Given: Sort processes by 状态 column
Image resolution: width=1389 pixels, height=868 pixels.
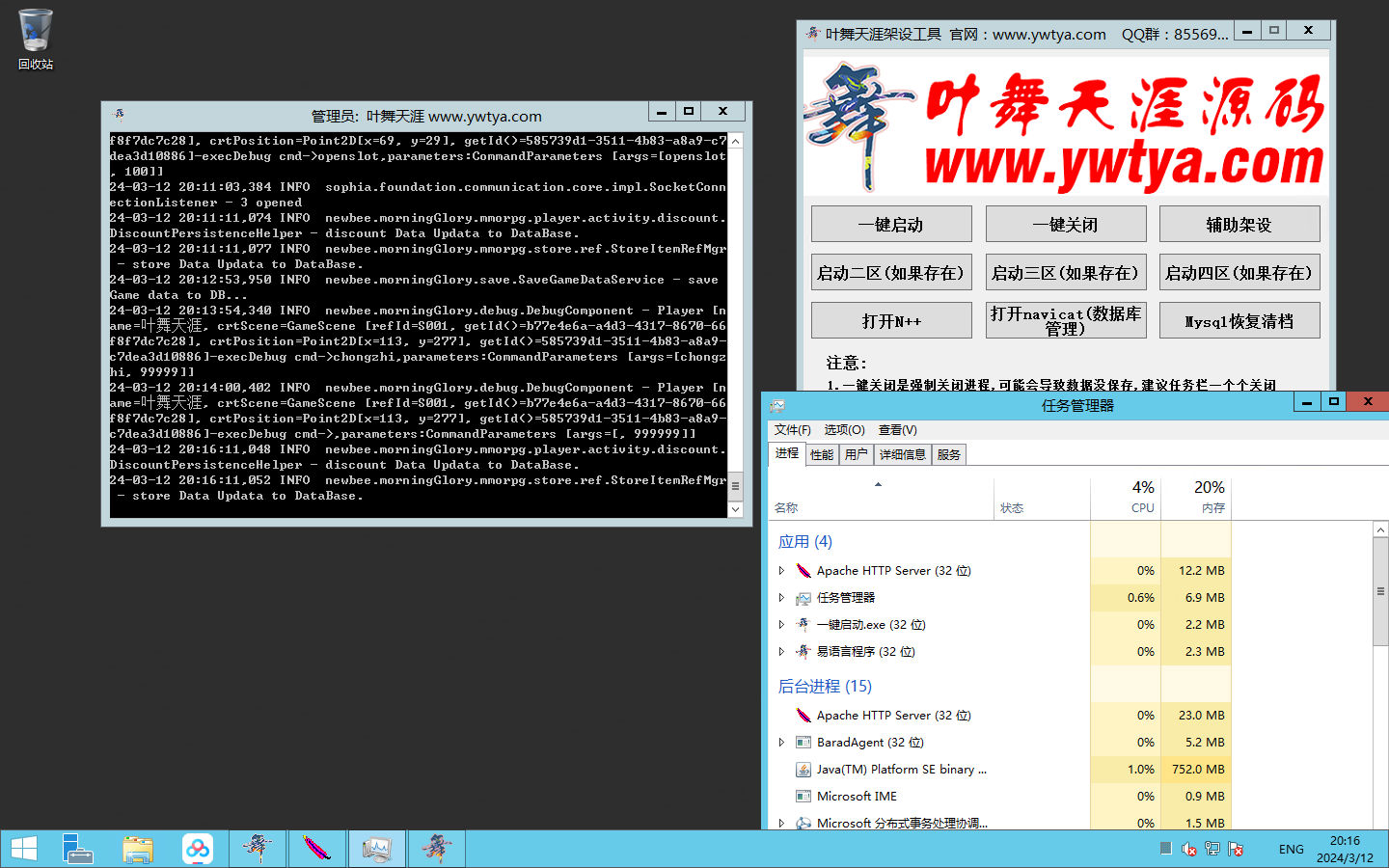Looking at the screenshot, I should pyautogui.click(x=1042, y=498).
